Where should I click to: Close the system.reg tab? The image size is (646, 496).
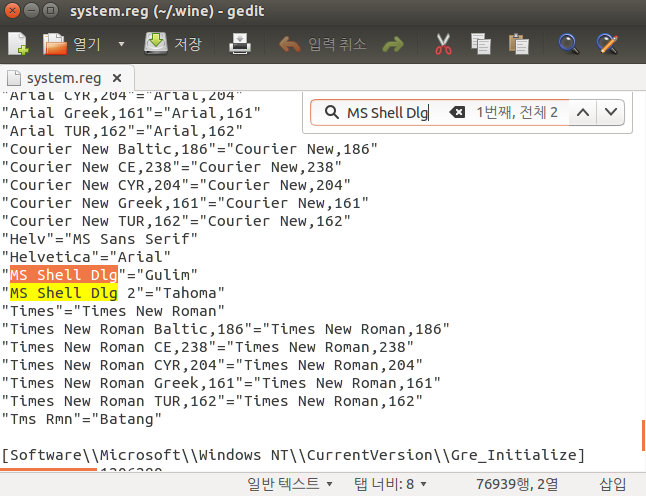[x=117, y=78]
